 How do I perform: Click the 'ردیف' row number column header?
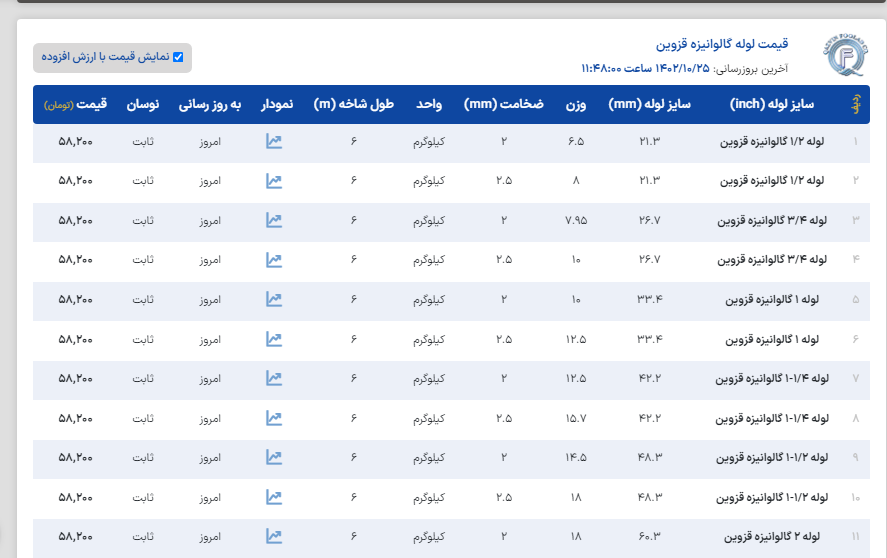(x=854, y=104)
